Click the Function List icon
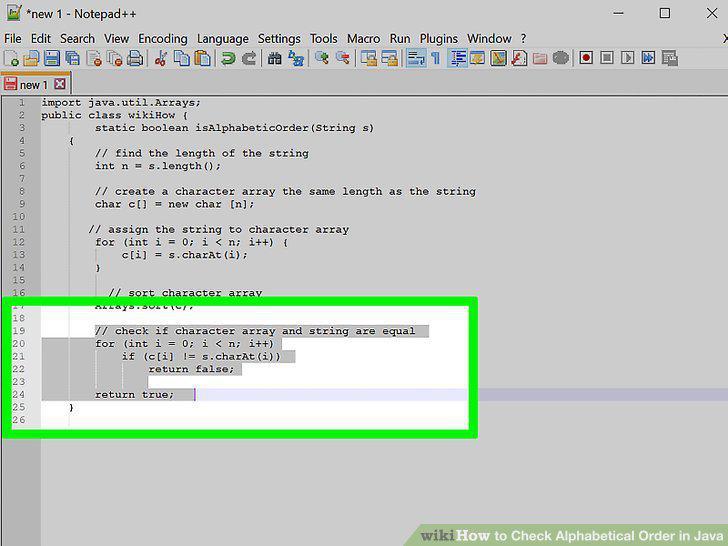 coord(519,58)
